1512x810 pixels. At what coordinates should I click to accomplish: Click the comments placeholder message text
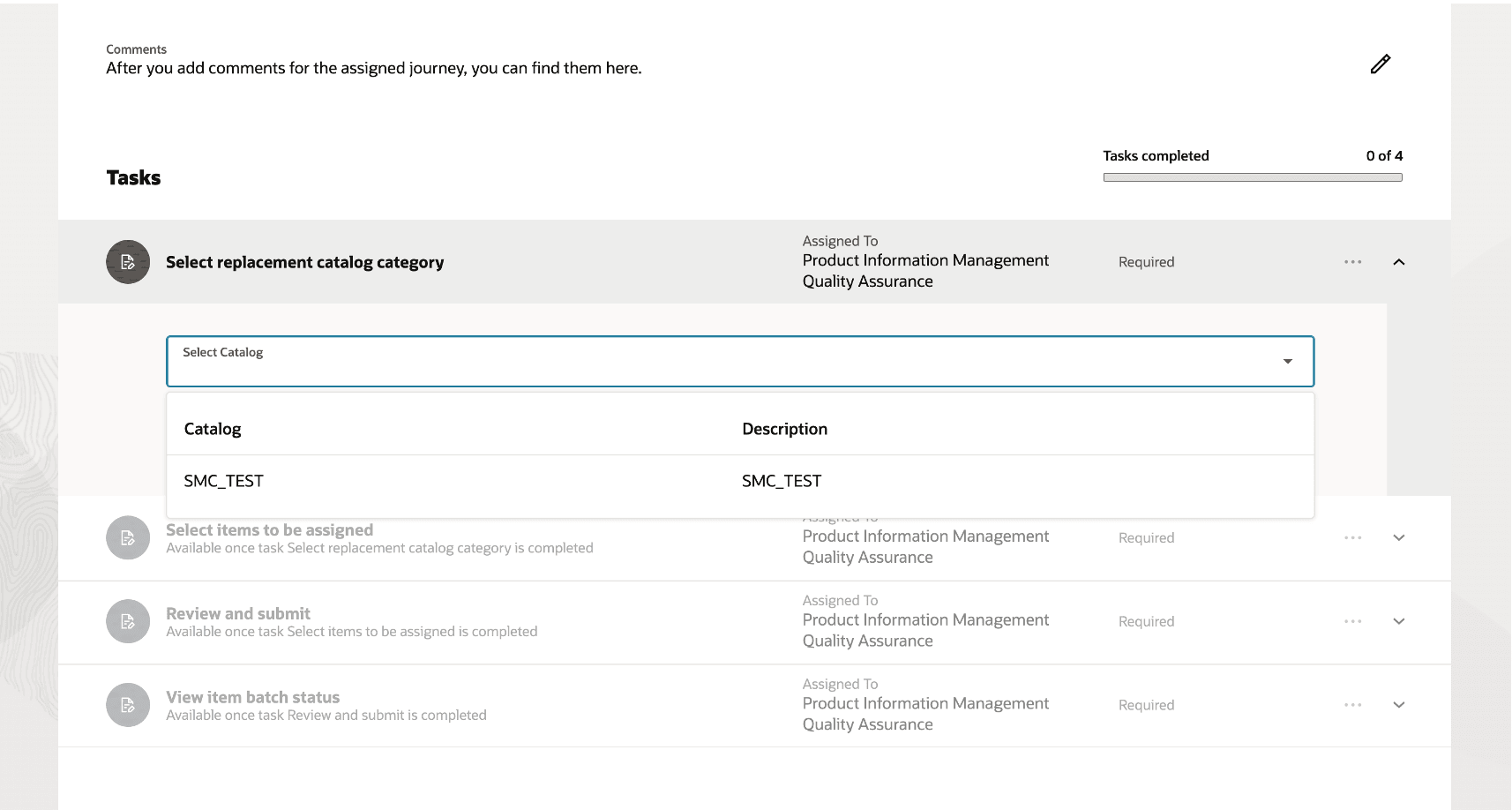coord(374,68)
